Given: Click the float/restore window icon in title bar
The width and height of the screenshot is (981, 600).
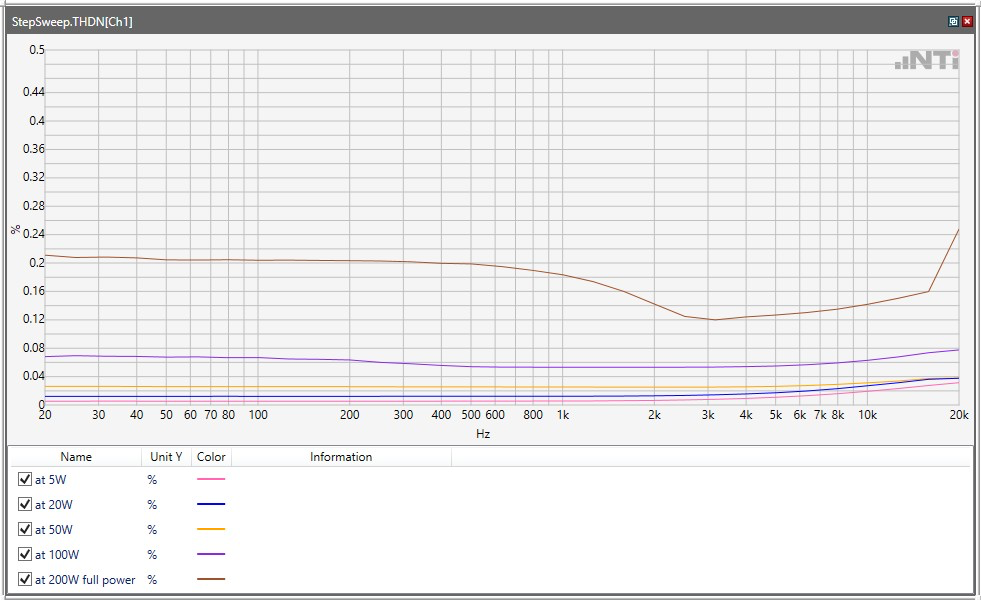Looking at the screenshot, I should click(953, 21).
